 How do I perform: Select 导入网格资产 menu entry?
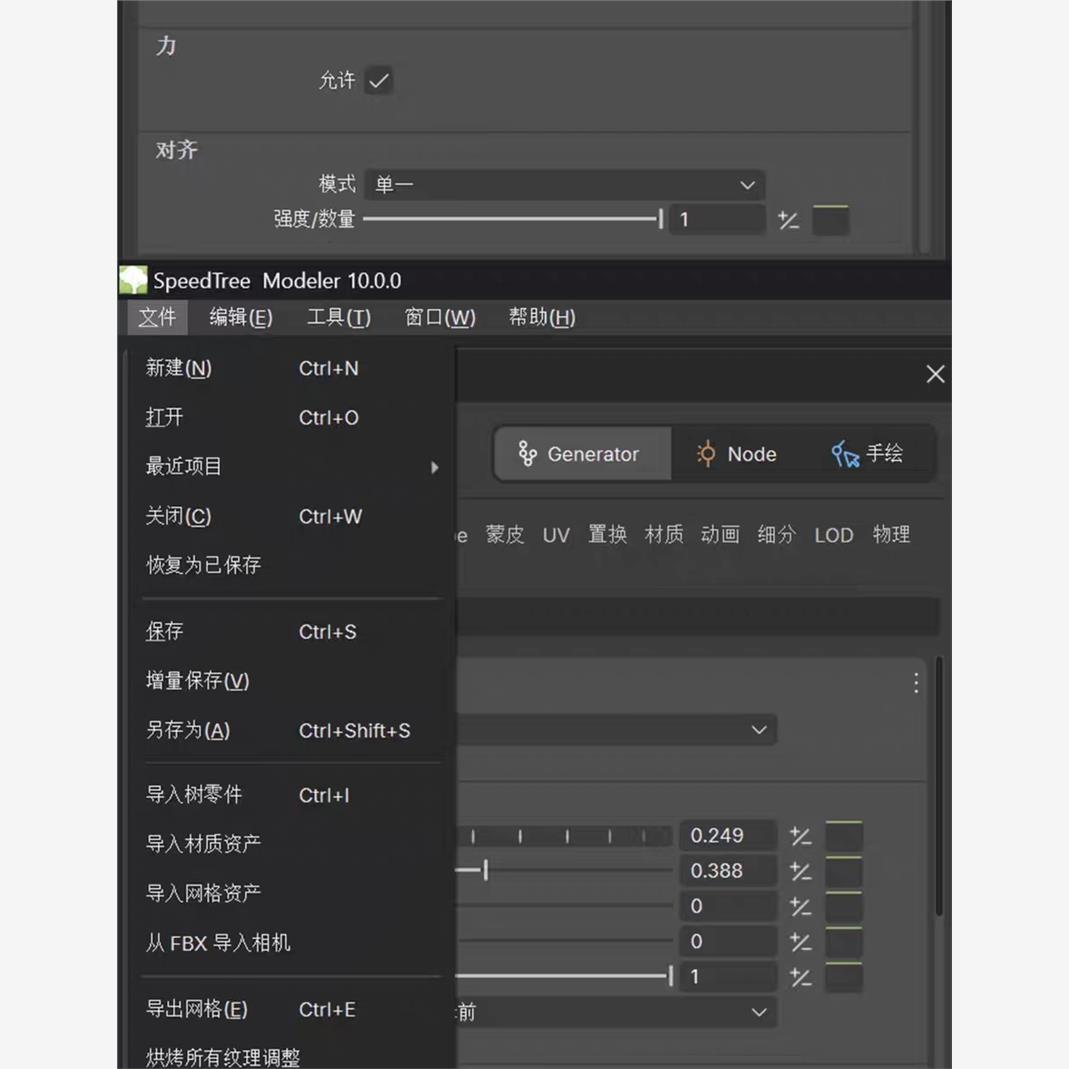(x=292, y=893)
